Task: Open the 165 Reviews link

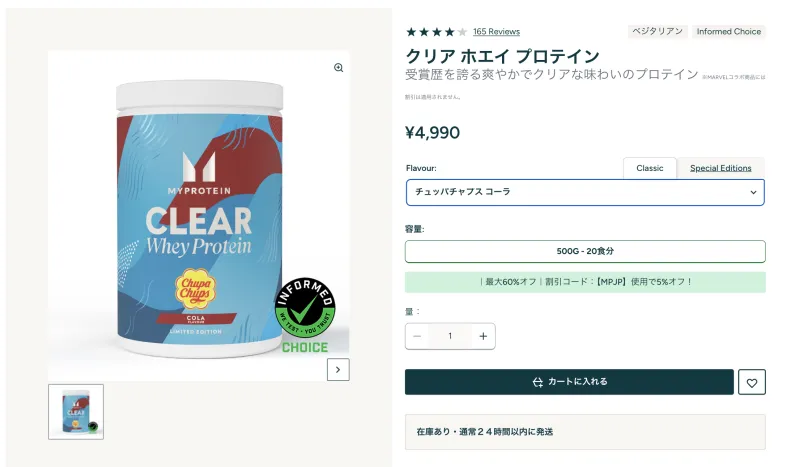Action: (x=496, y=32)
